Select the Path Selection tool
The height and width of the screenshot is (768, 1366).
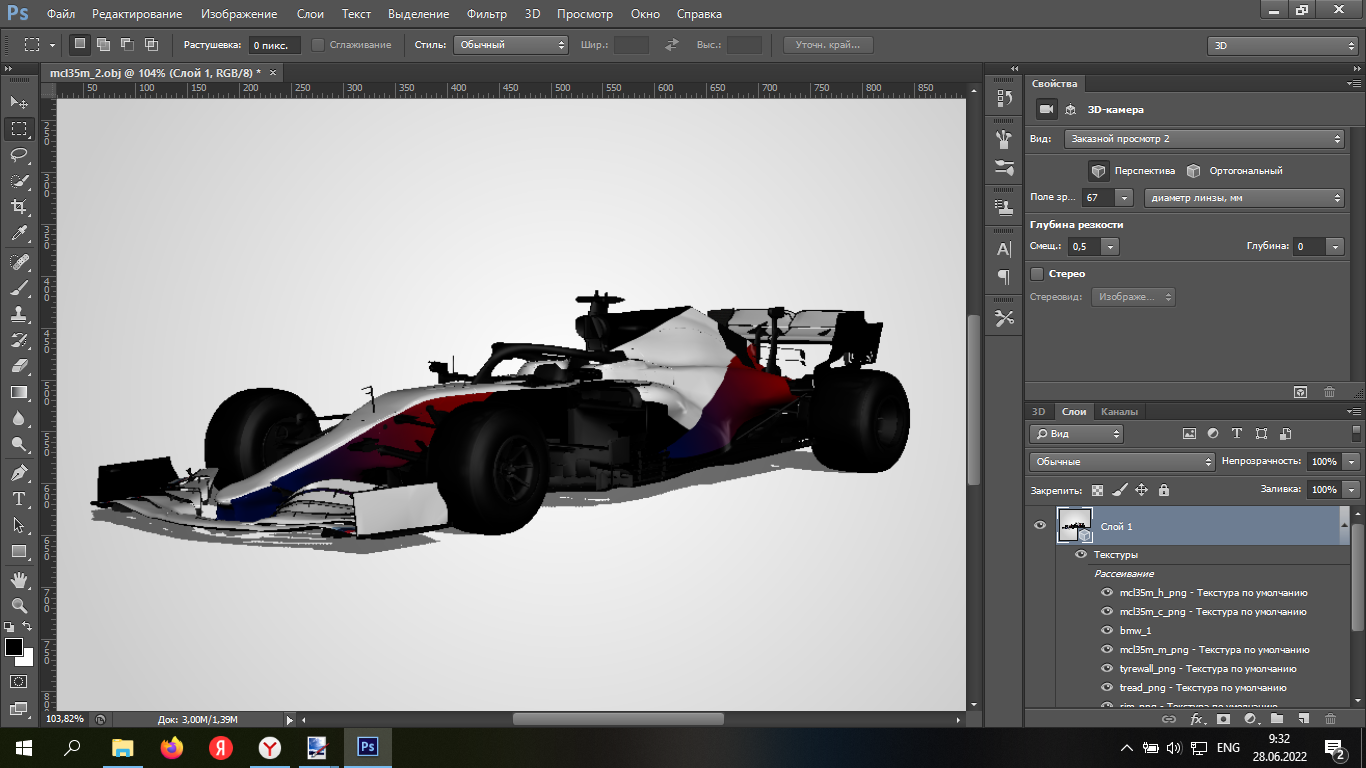[x=19, y=524]
